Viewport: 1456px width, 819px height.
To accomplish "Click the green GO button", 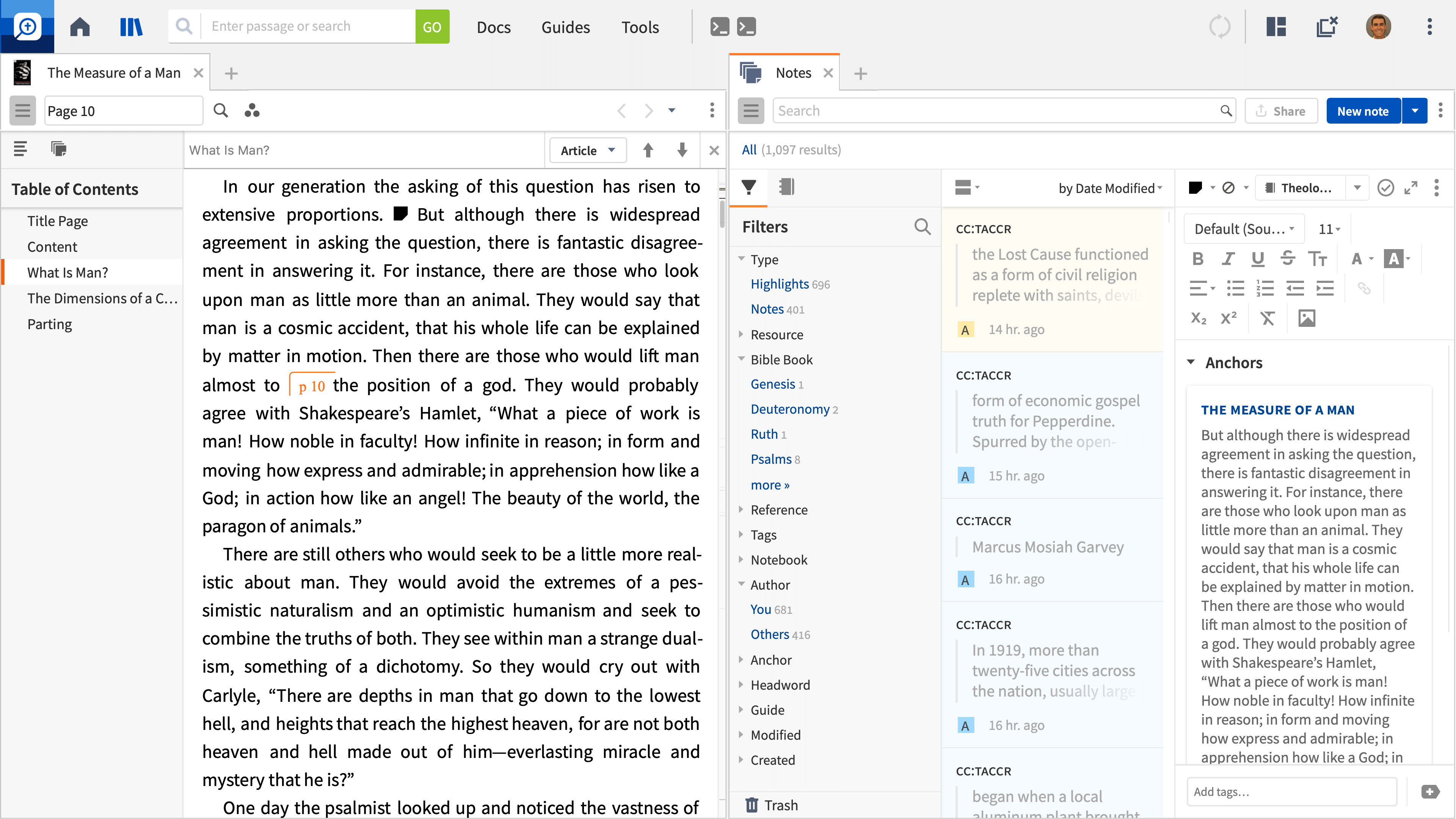I will tap(432, 27).
